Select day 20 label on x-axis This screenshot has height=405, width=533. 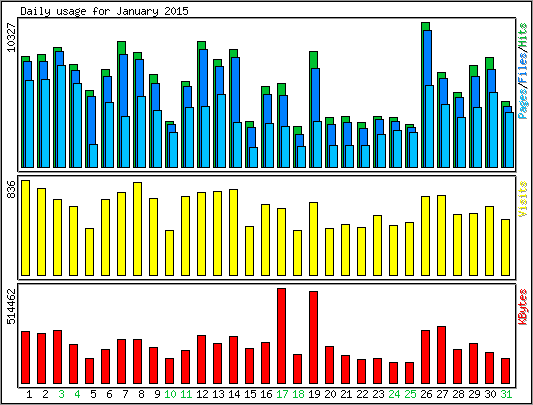coord(330,394)
